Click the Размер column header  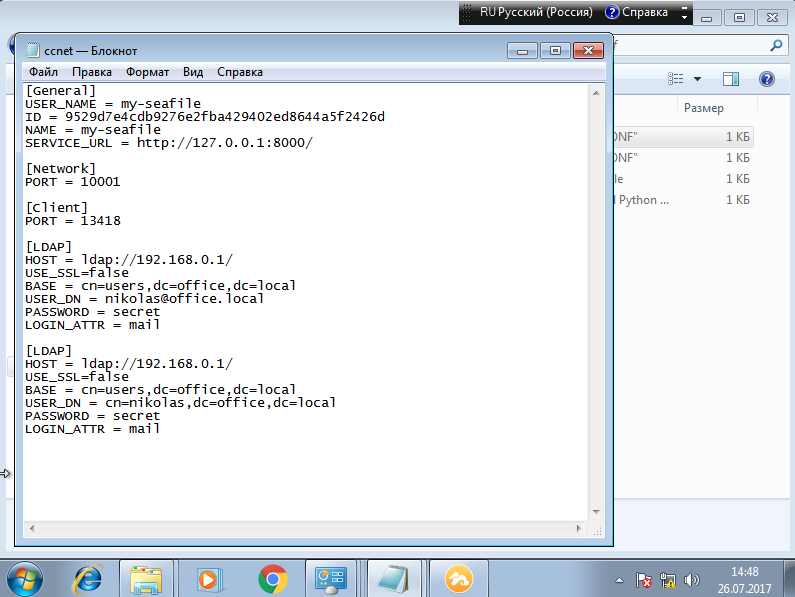click(x=703, y=108)
